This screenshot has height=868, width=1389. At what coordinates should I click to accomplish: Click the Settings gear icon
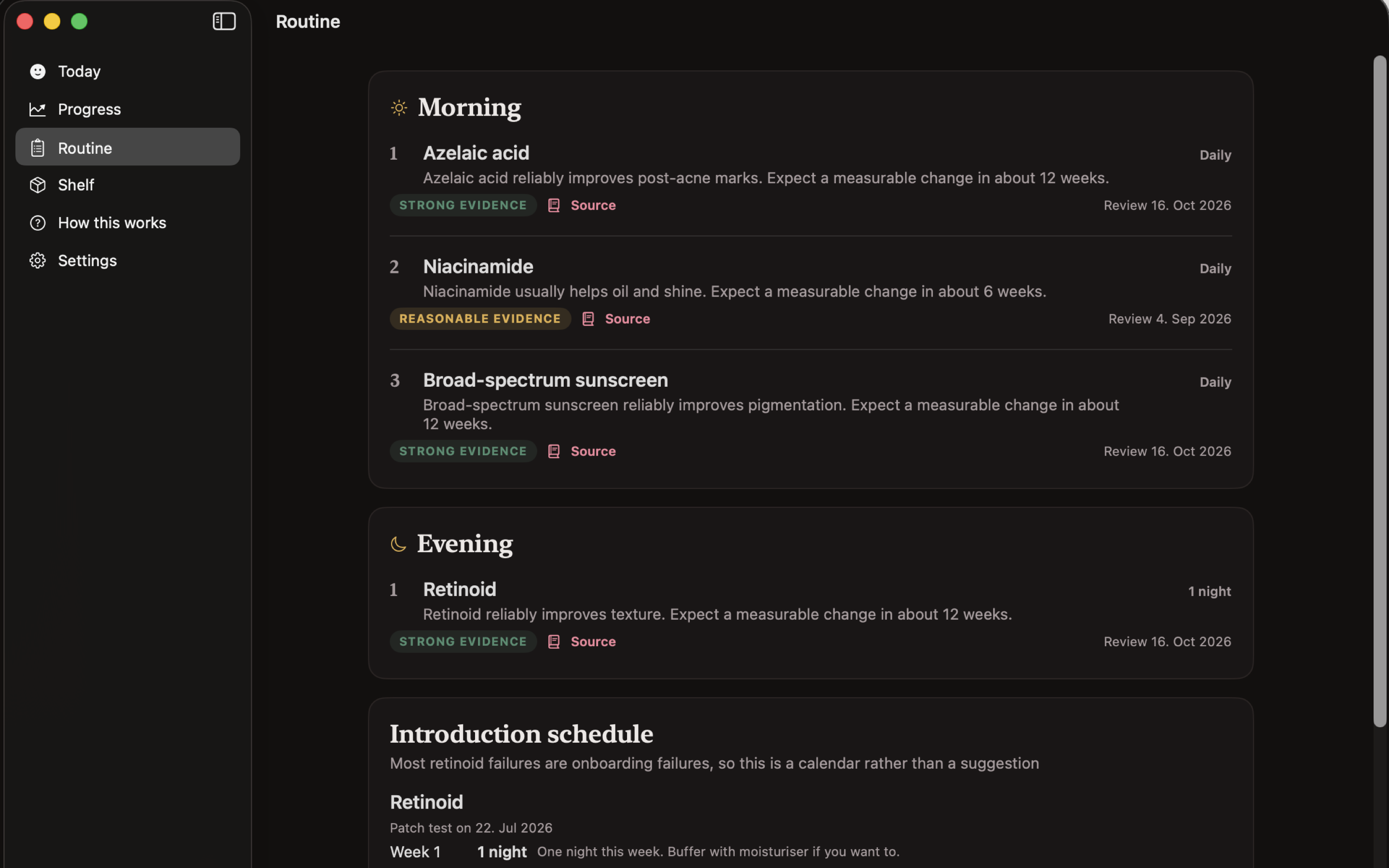click(x=38, y=260)
